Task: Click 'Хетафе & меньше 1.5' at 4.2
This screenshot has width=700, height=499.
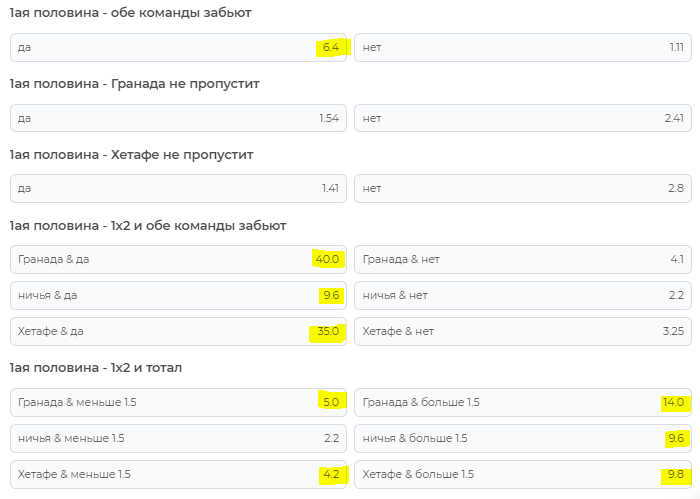Action: [178, 474]
